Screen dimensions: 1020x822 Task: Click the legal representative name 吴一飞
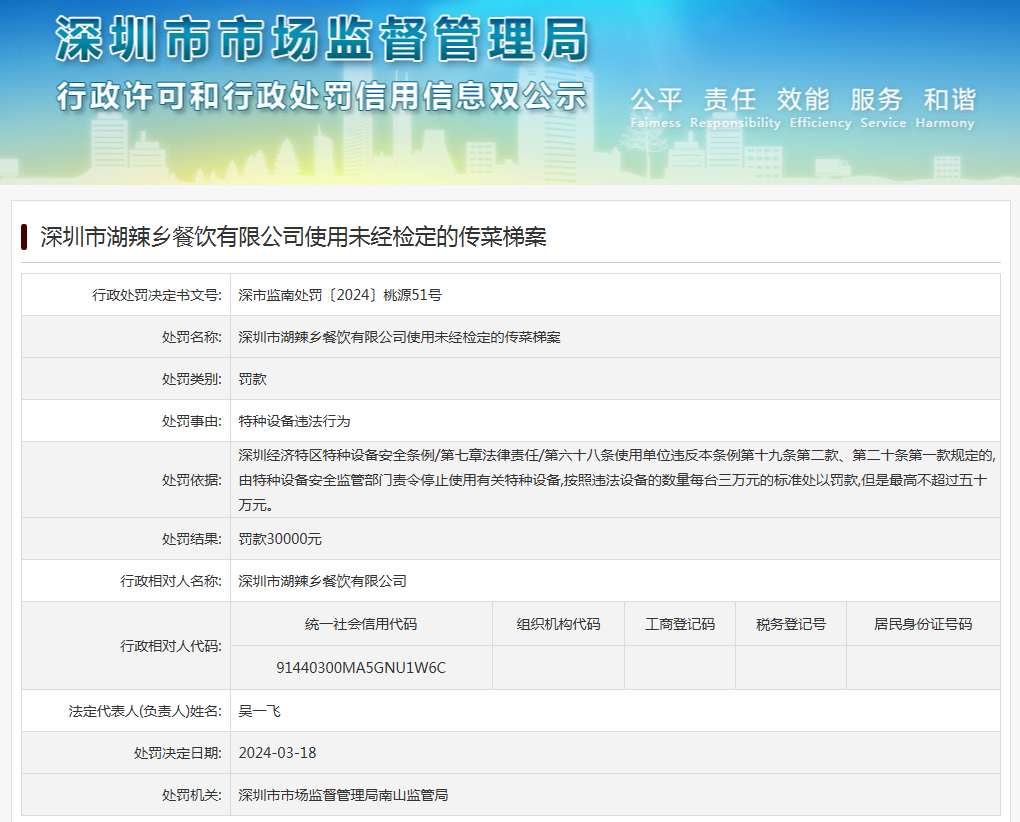[x=259, y=711]
